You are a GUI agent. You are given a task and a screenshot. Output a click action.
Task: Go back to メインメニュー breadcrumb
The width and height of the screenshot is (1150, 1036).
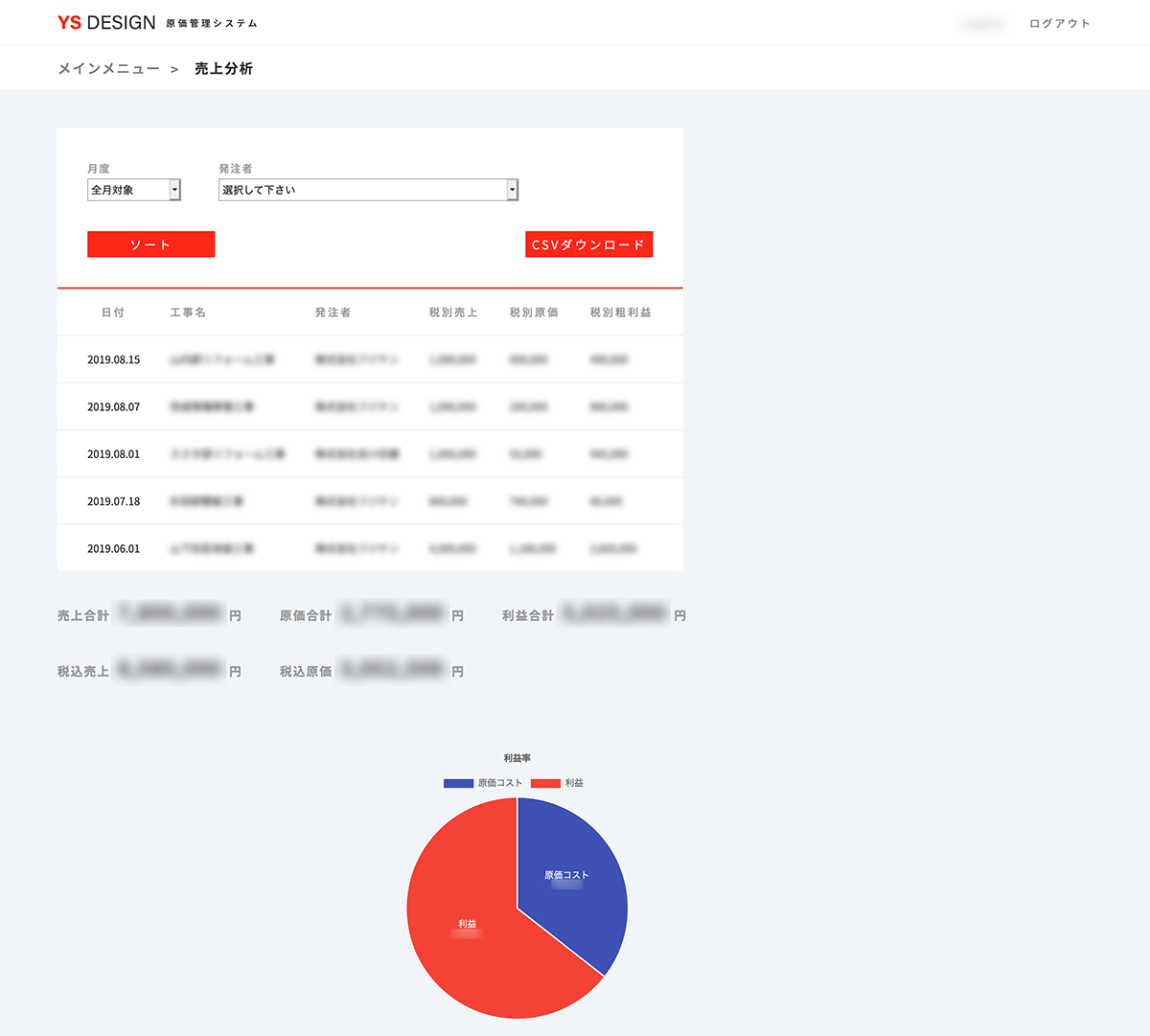(x=108, y=69)
